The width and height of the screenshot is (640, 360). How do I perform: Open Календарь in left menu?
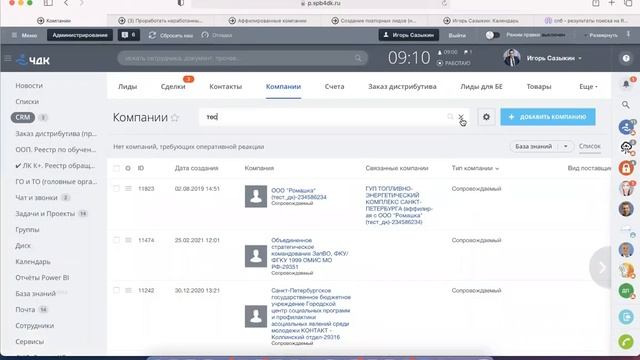[x=33, y=262]
